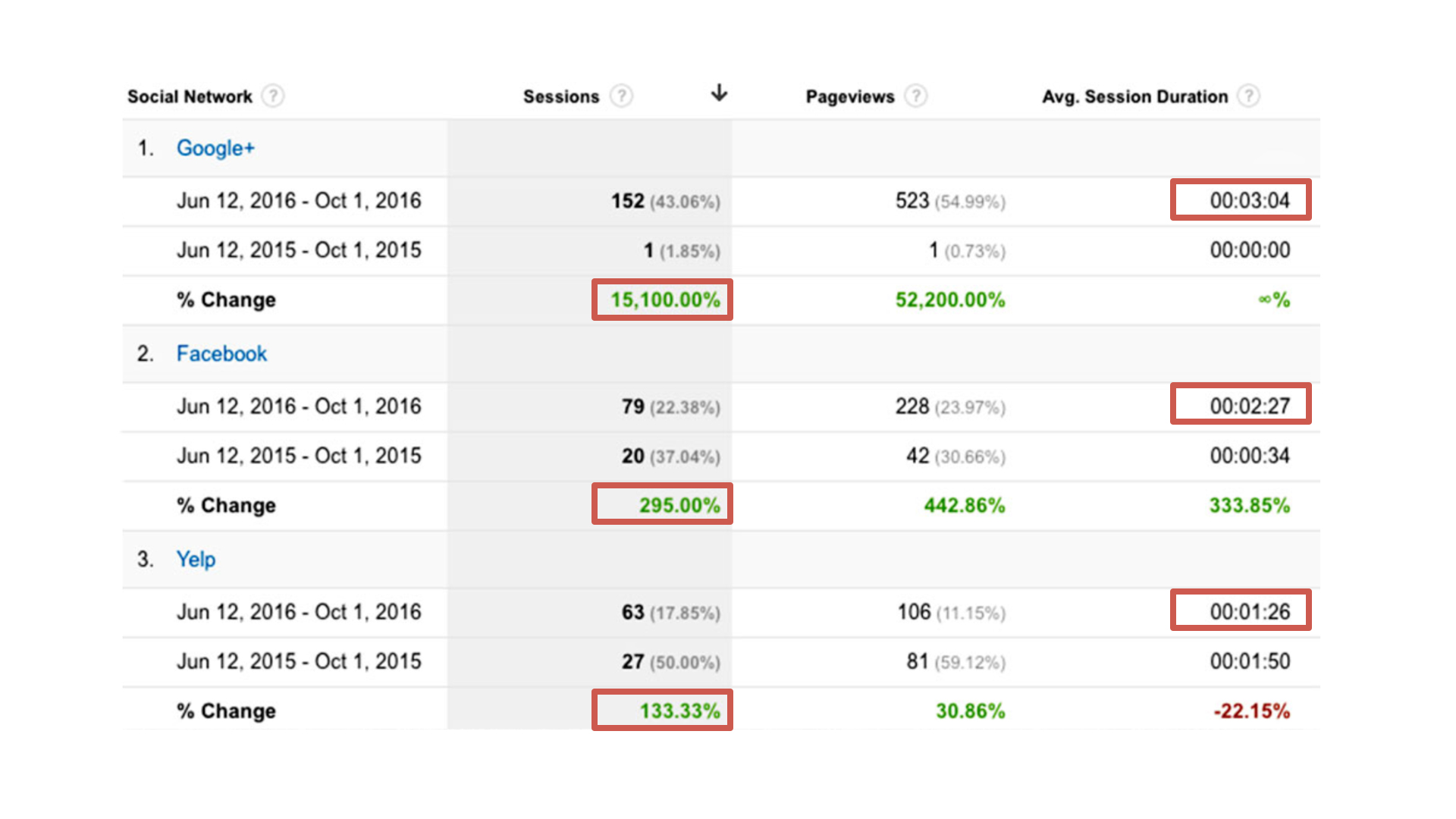
Task: Select the infinity percent change value
Action: click(x=1274, y=300)
